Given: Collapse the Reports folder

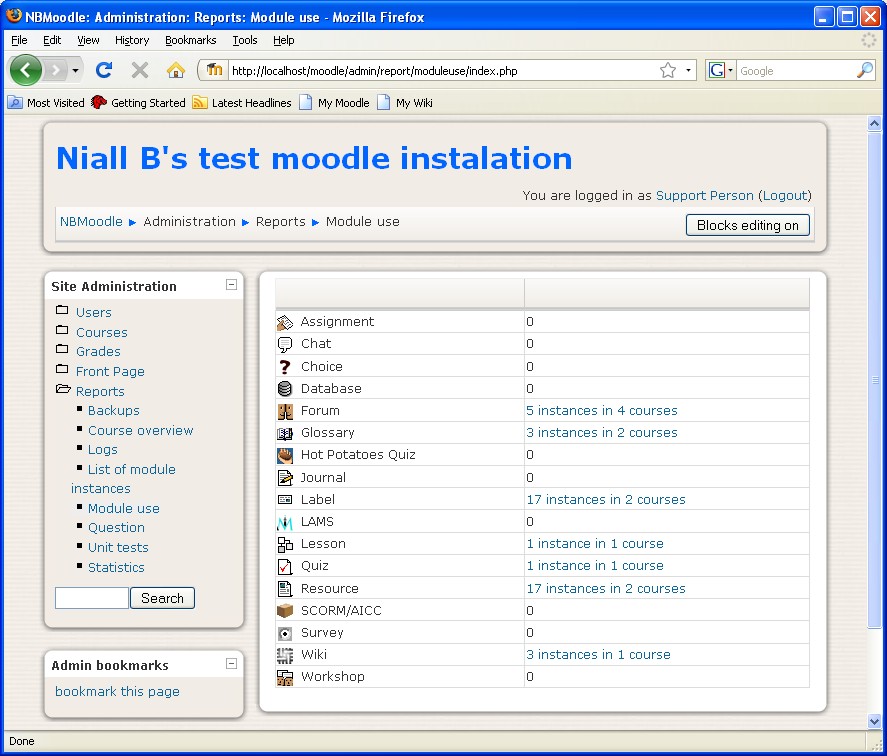Looking at the screenshot, I should (63, 389).
